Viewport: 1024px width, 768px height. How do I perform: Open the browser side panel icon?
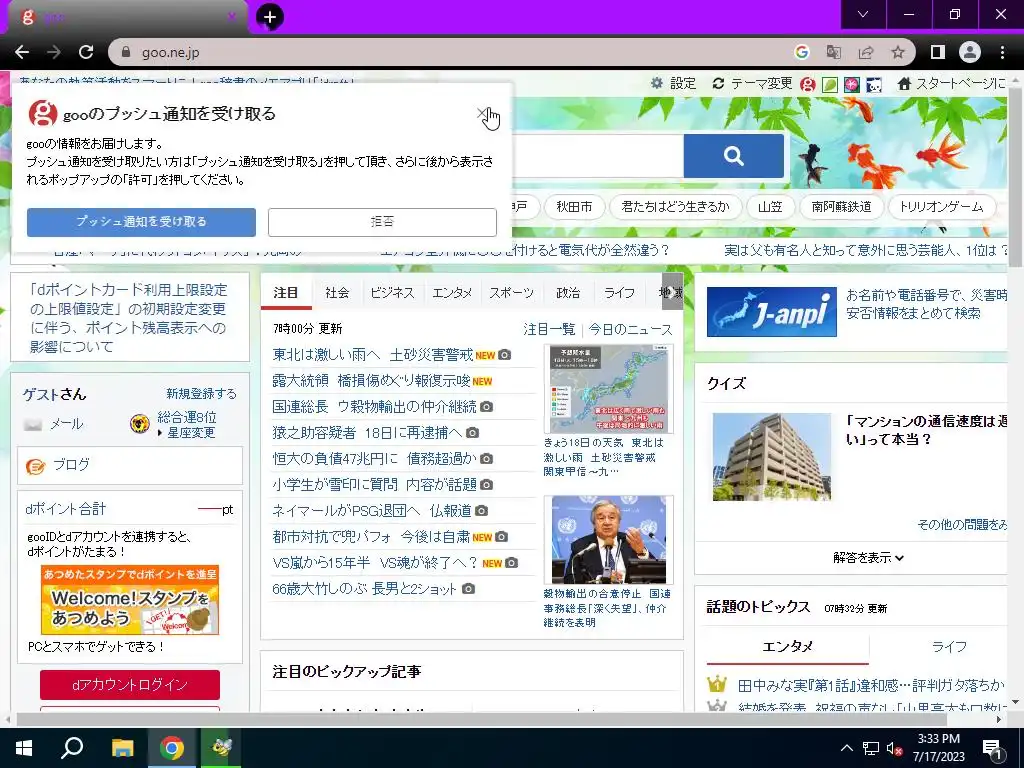[938, 52]
